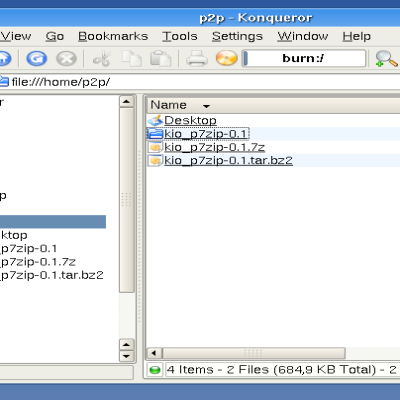400x400 pixels.
Task: Click the Reload toolbar icon
Action: (37, 59)
